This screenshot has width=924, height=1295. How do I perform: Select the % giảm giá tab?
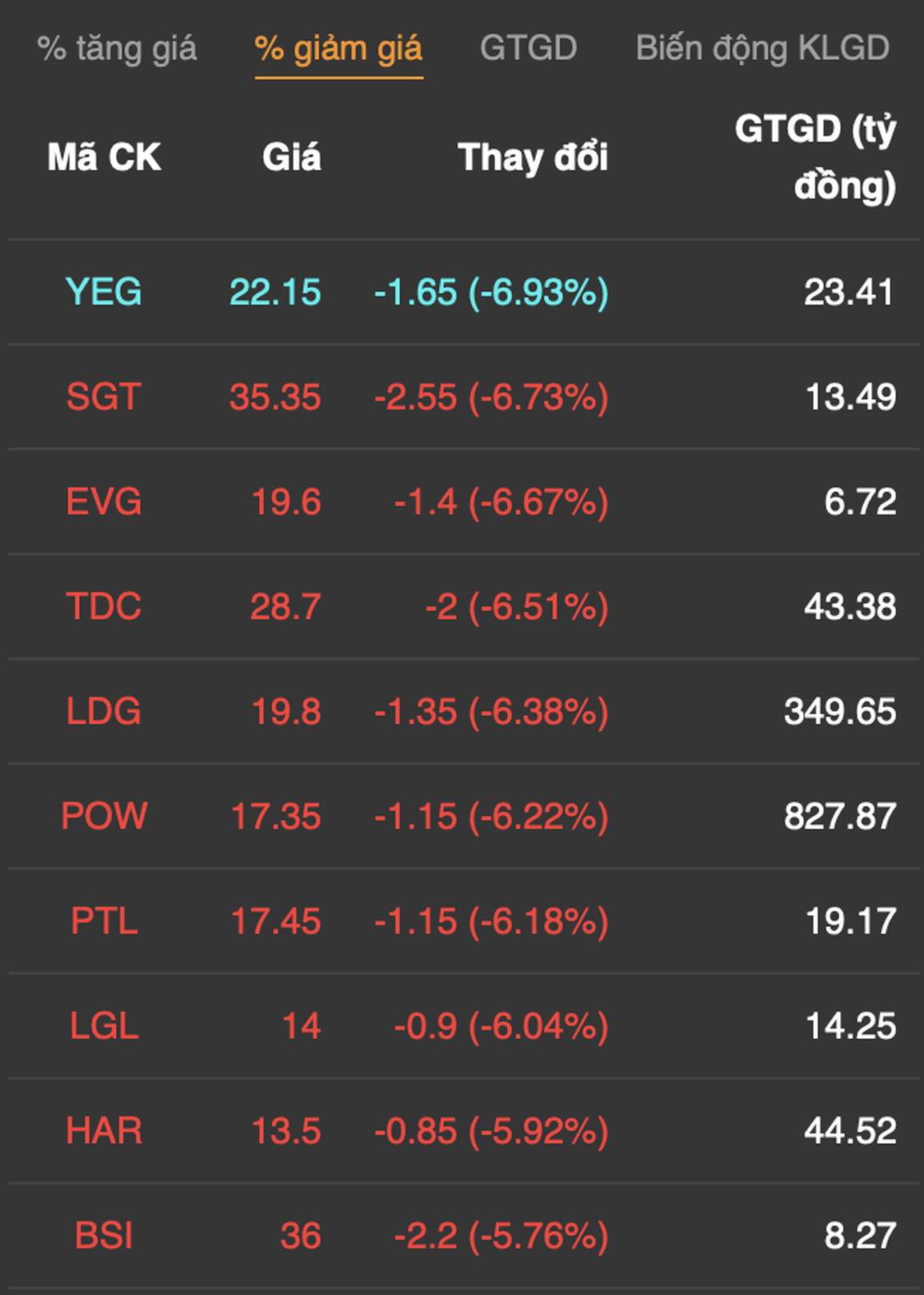(338, 49)
